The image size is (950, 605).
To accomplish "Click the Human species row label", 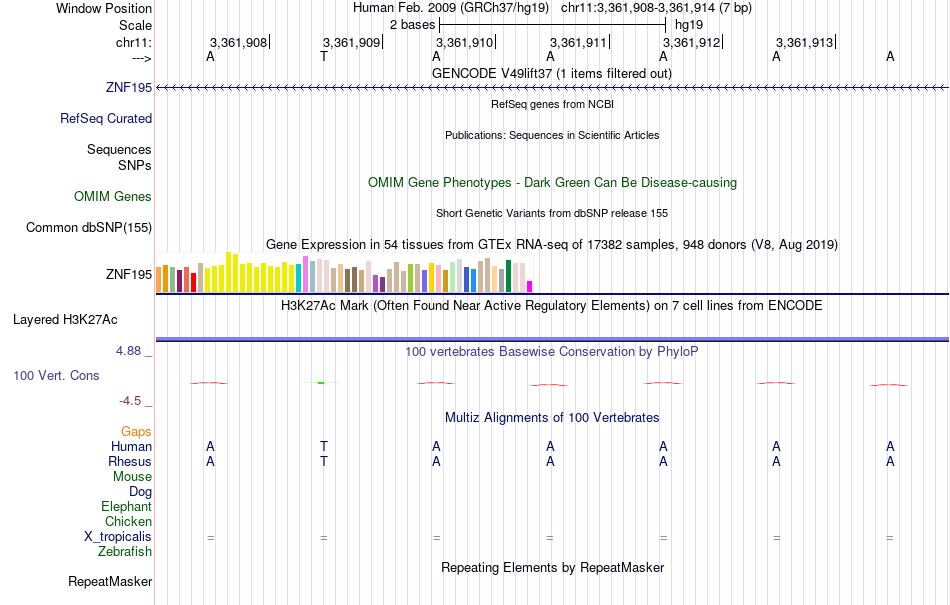I will tap(131, 446).
